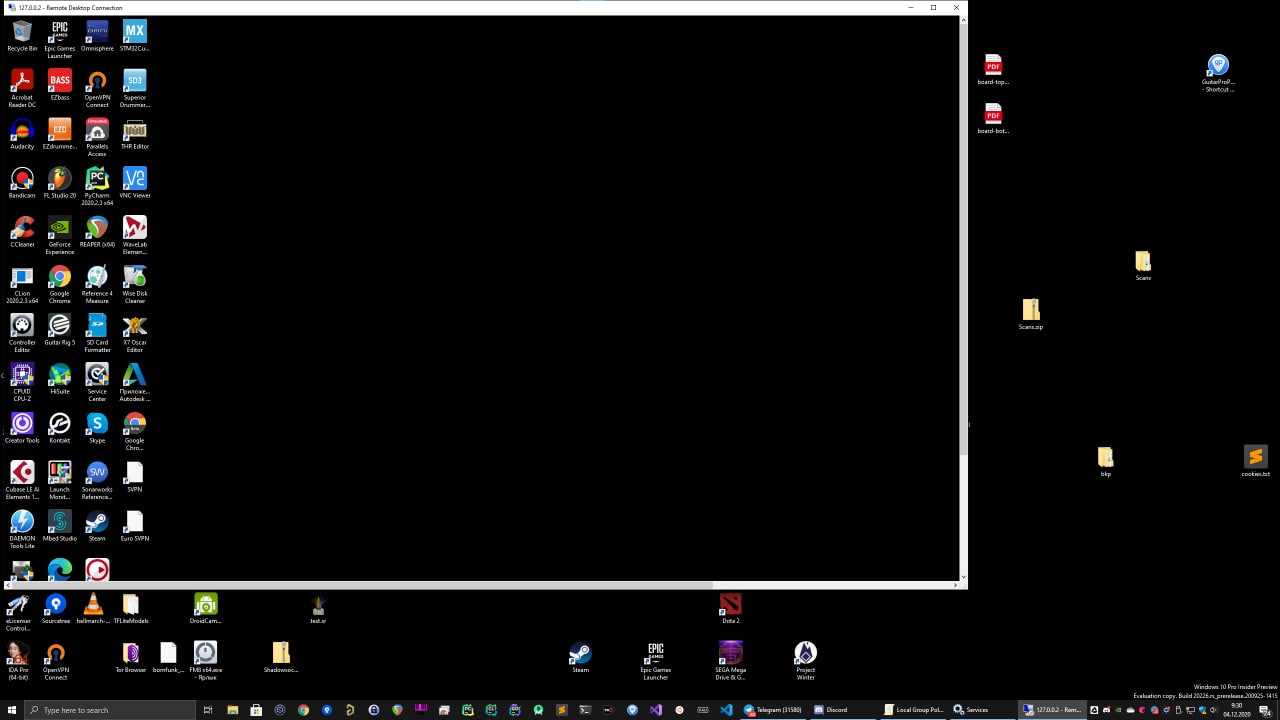The width and height of the screenshot is (1280, 720).
Task: Open WaveLab Elements shortcut
Action: (134, 234)
